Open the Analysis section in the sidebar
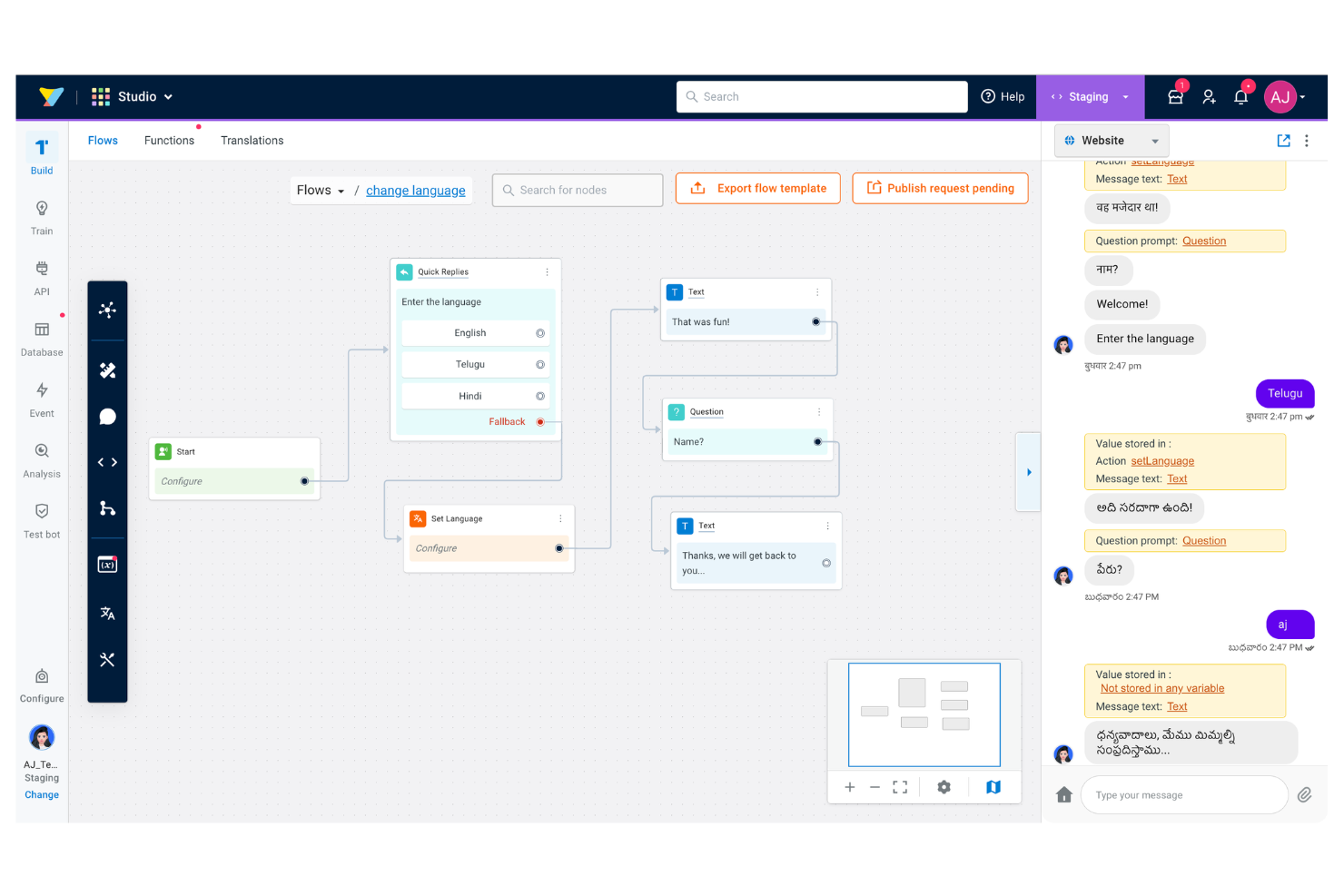 tap(41, 459)
